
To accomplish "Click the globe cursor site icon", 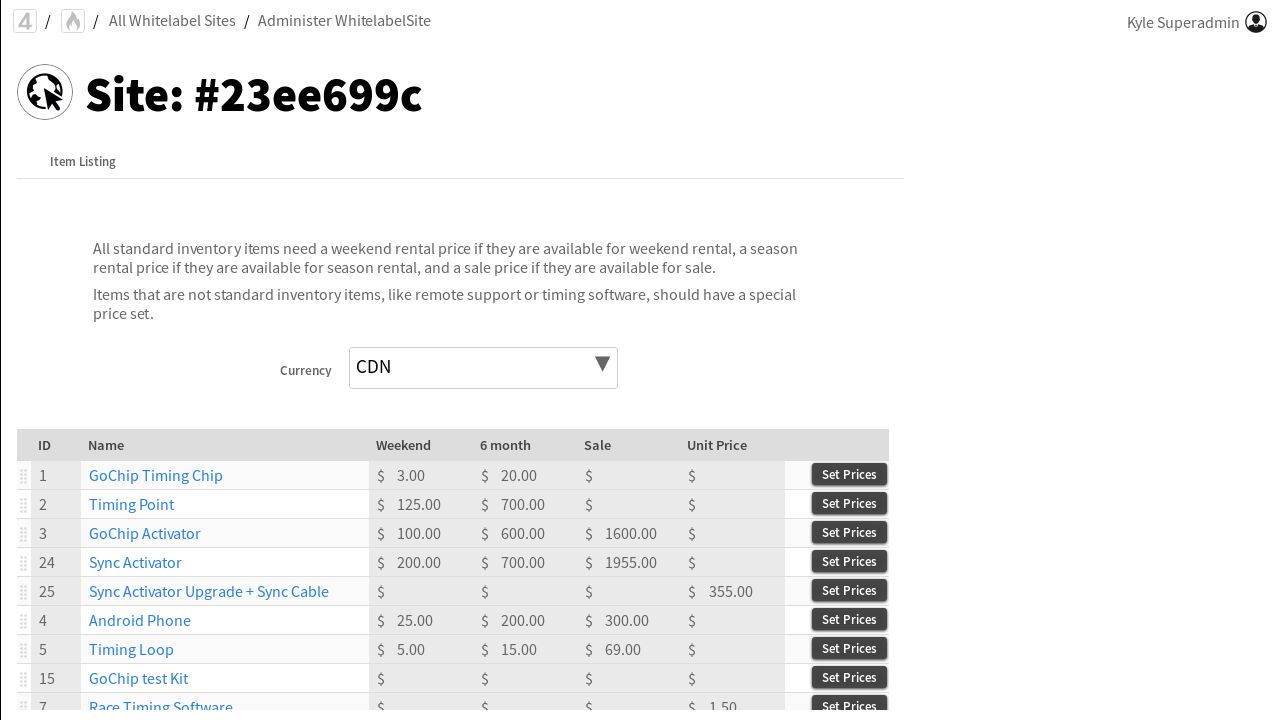I will [x=45, y=92].
